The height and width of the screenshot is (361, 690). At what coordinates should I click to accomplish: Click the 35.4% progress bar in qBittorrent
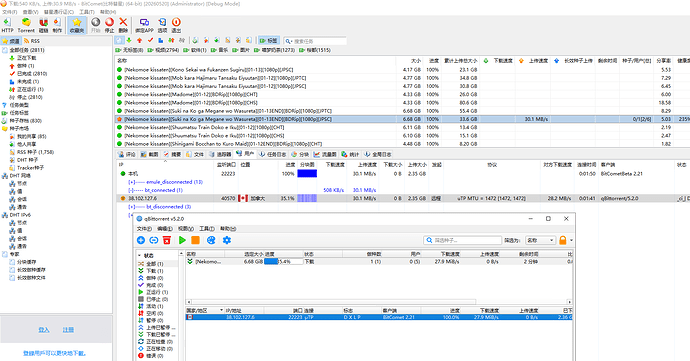coord(283,262)
